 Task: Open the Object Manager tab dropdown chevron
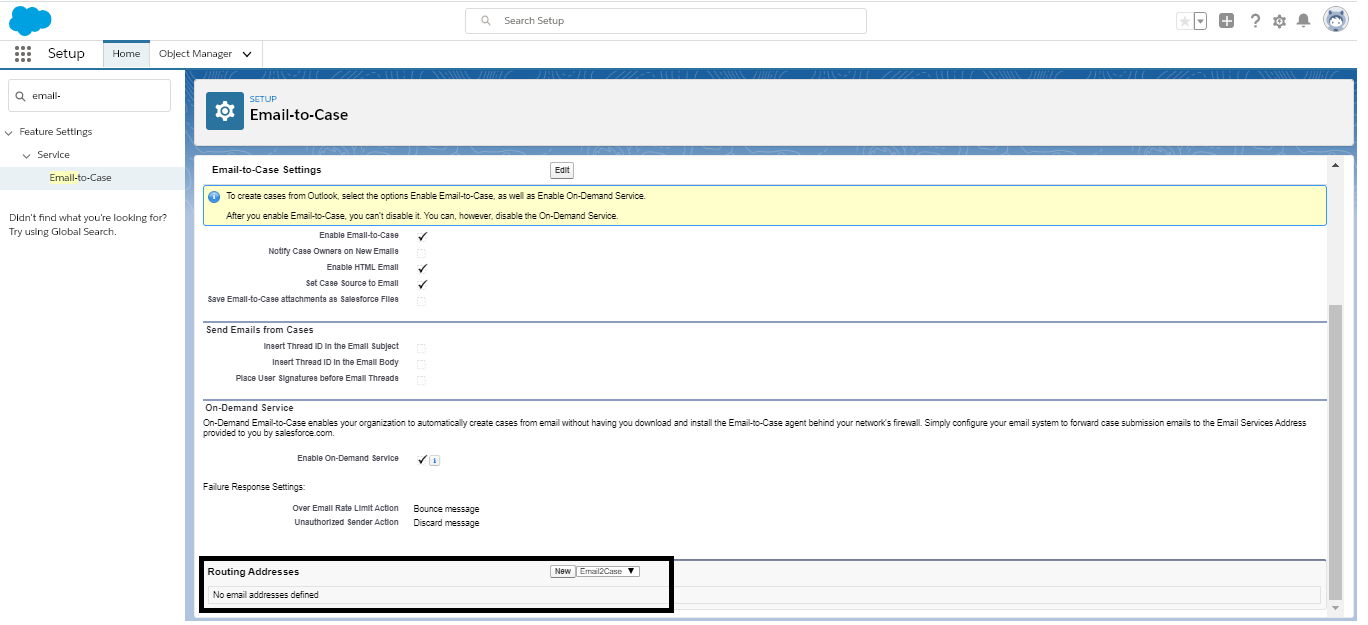pyautogui.click(x=247, y=54)
